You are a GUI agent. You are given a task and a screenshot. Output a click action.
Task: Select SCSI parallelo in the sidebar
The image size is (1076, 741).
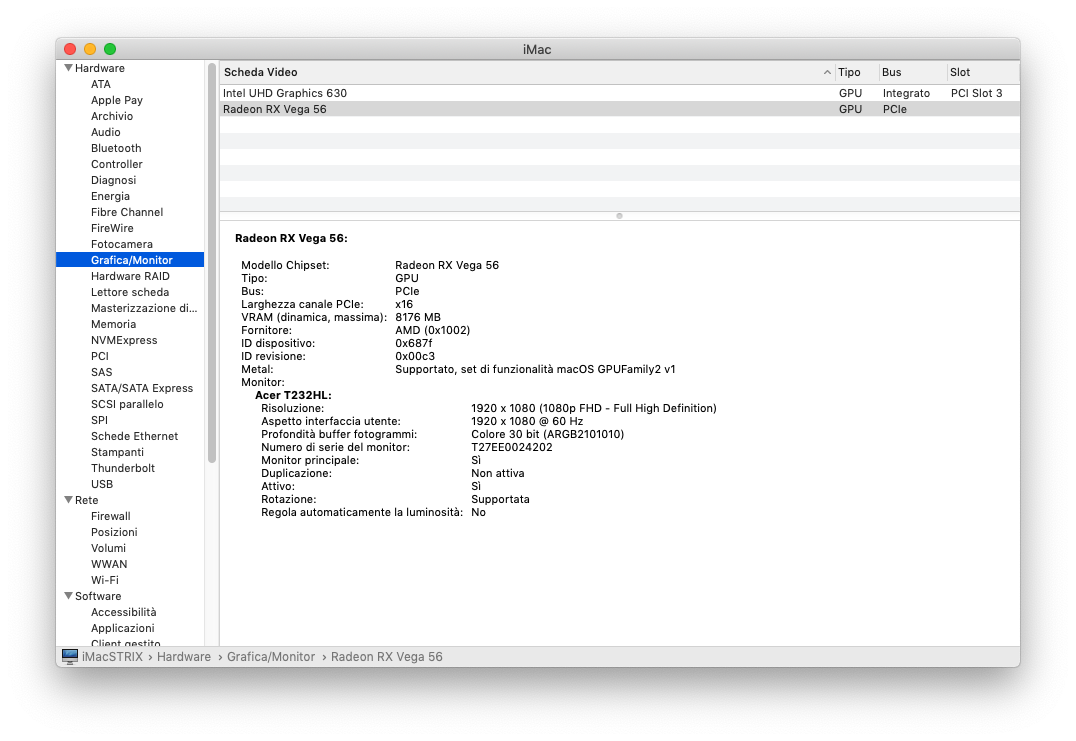127,404
